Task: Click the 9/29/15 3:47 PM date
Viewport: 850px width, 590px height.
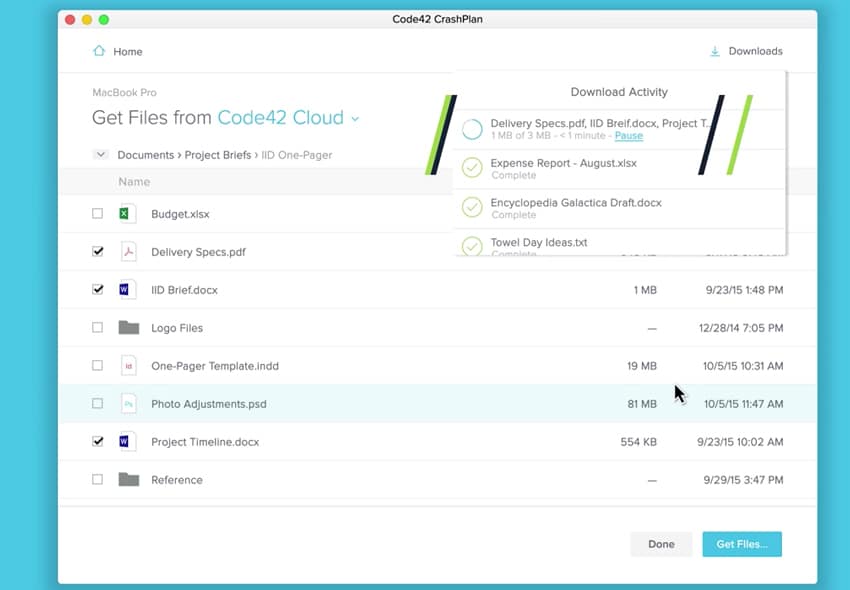Action: pos(743,480)
